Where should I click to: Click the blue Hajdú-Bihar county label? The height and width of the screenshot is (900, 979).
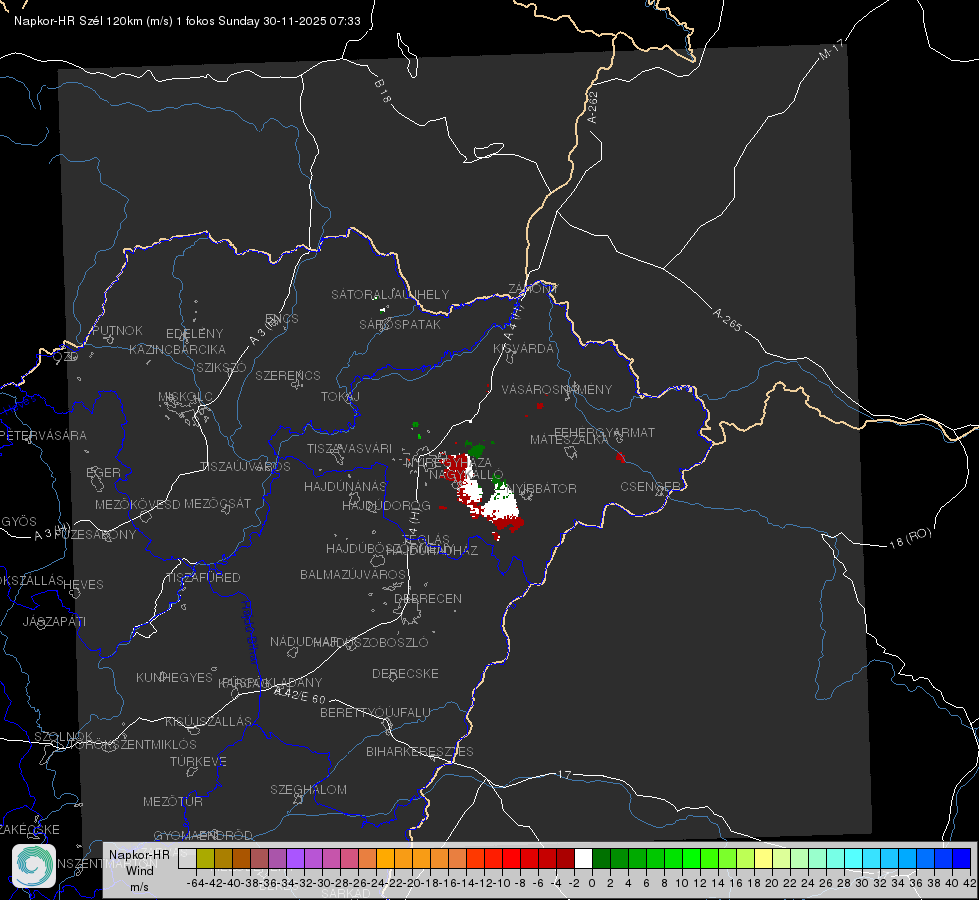click(250, 631)
